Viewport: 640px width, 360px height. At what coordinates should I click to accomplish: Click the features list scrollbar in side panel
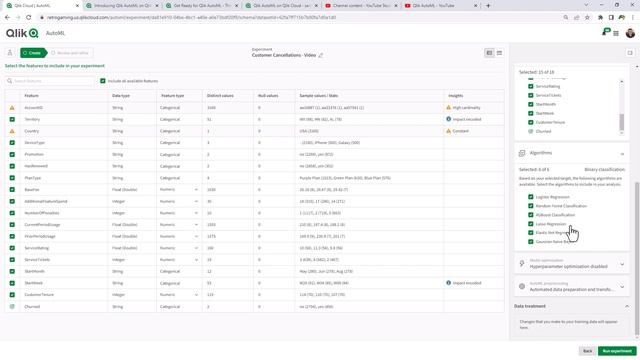(x=622, y=121)
